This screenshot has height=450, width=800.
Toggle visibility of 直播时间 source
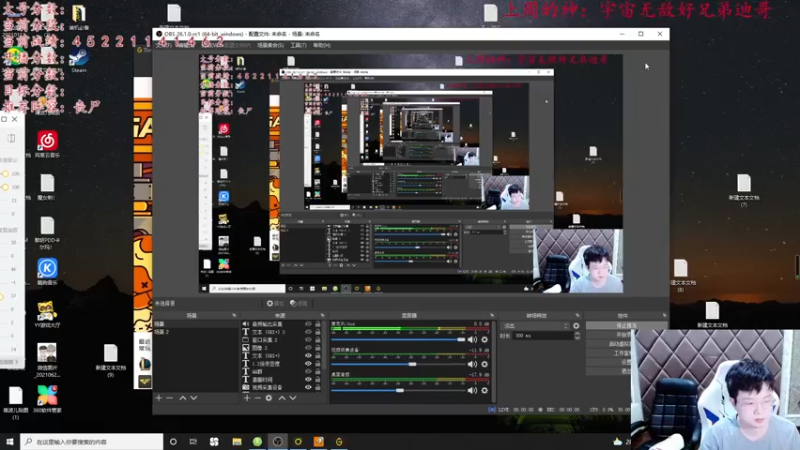308,380
